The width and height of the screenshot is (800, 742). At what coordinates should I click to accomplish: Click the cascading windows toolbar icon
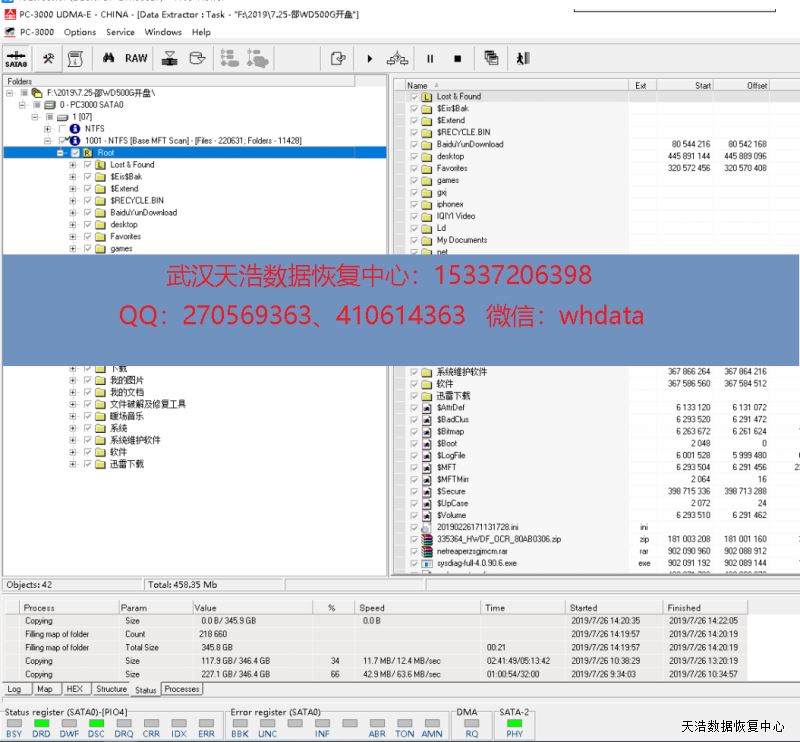point(491,59)
